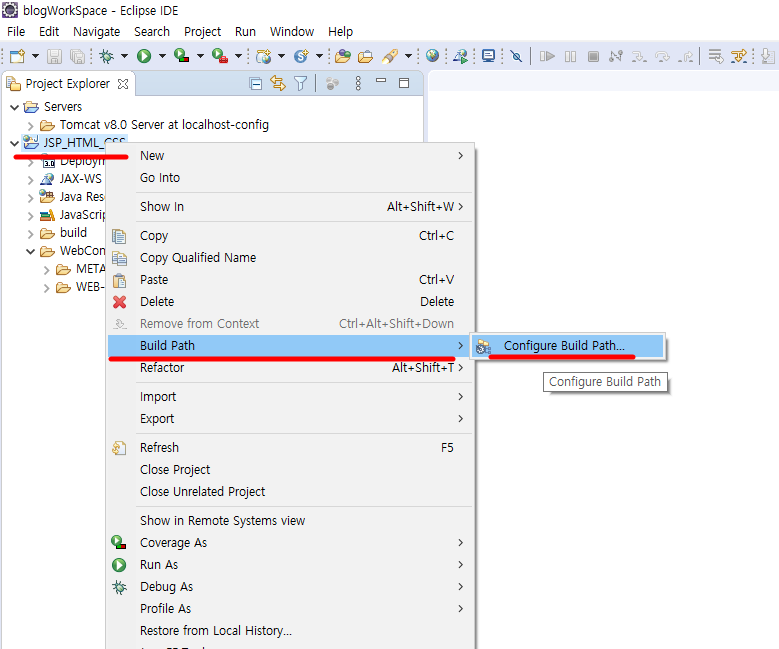
Task: Open the Window menu
Action: pyautogui.click(x=292, y=32)
